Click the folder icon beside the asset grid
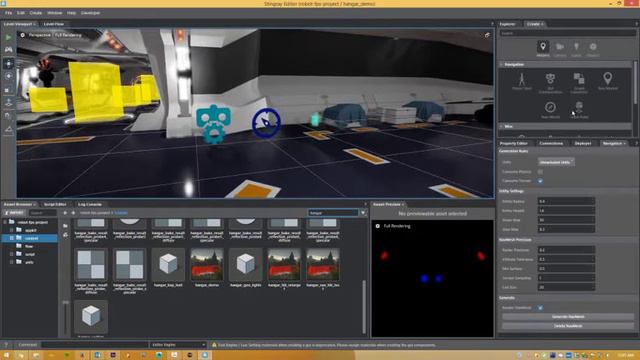Screen dimensions: 640x360 65,226
